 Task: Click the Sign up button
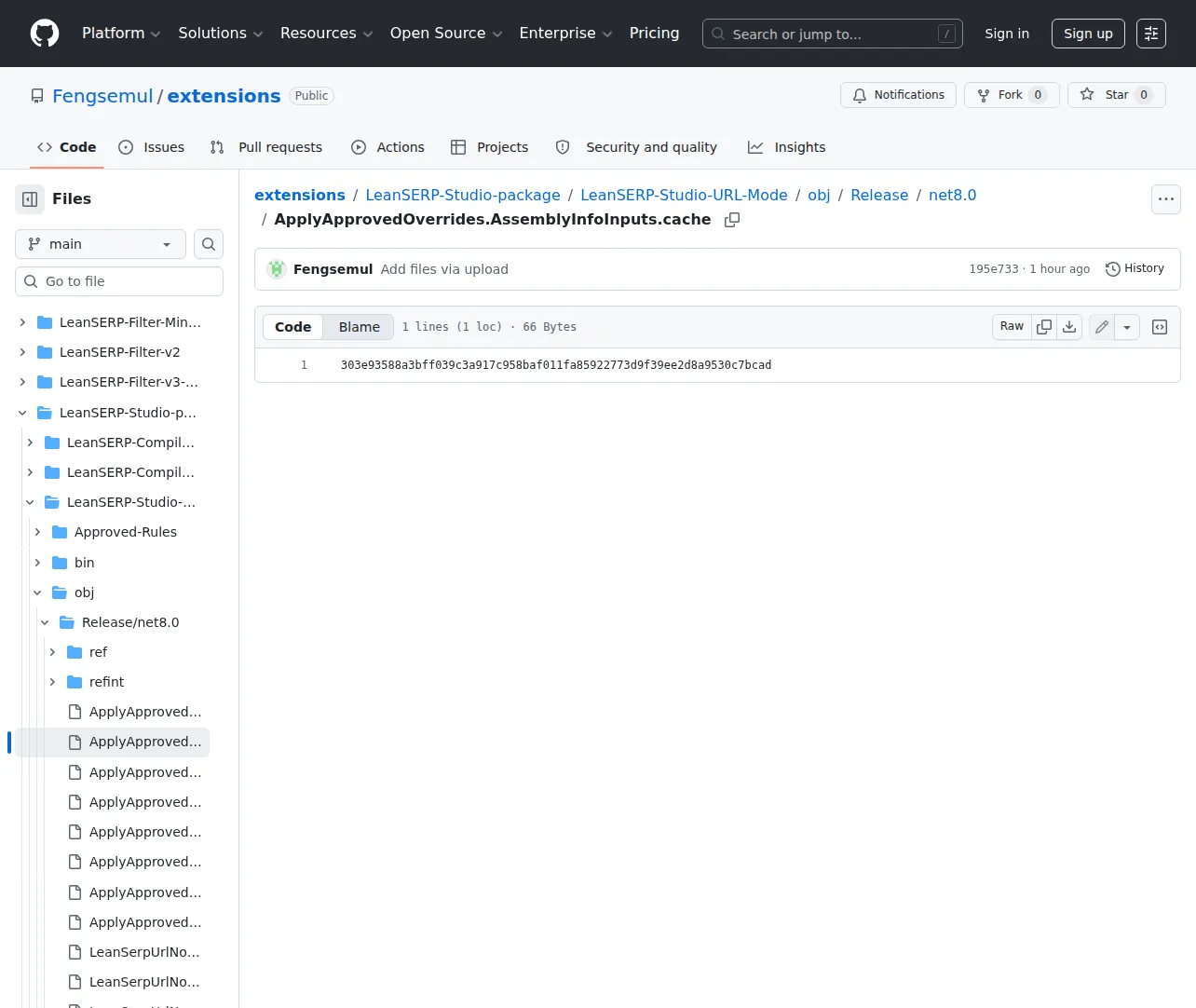(1088, 34)
